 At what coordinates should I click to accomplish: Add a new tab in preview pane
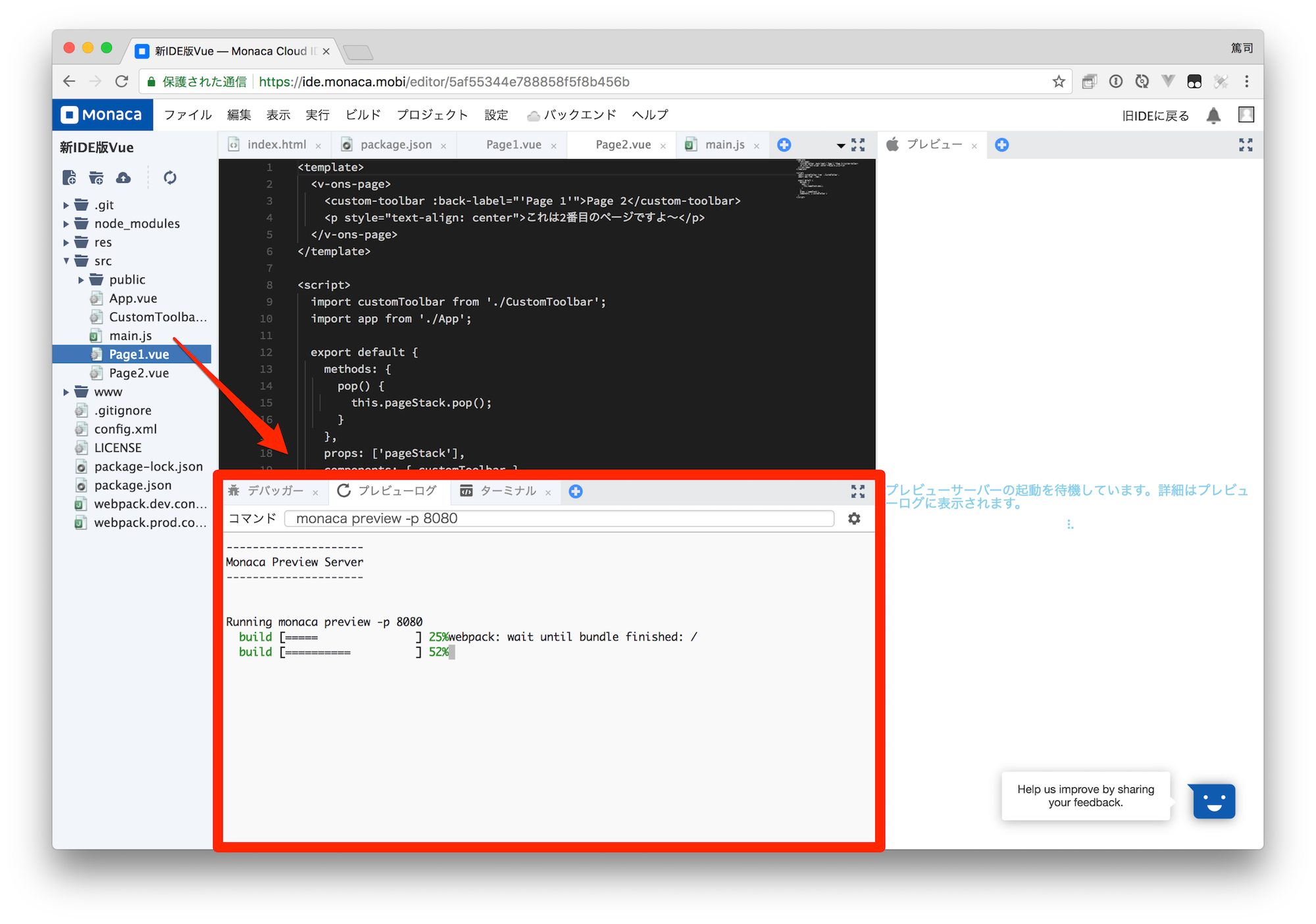click(x=1001, y=145)
